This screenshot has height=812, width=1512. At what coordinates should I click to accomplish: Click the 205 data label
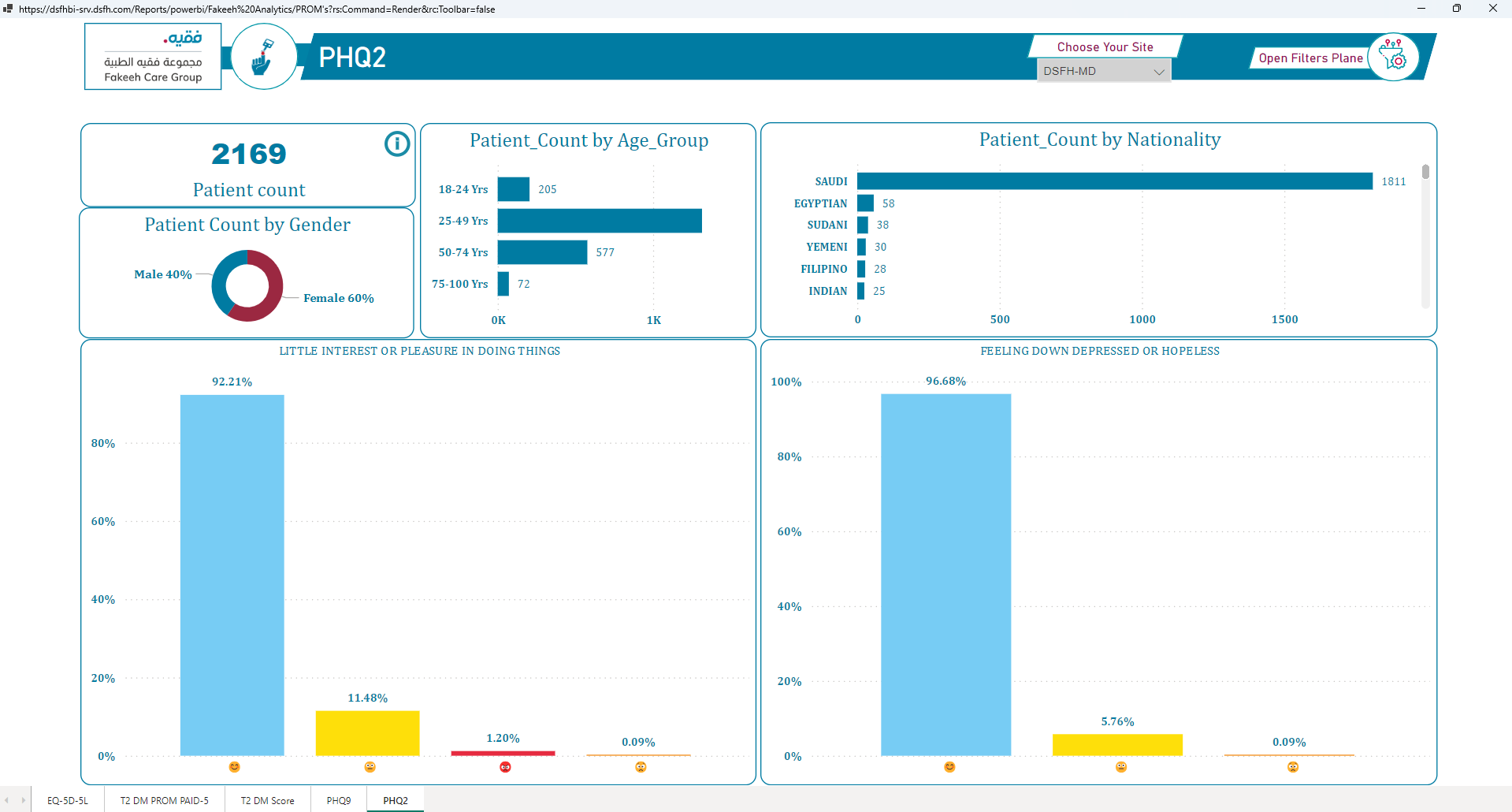tap(548, 189)
